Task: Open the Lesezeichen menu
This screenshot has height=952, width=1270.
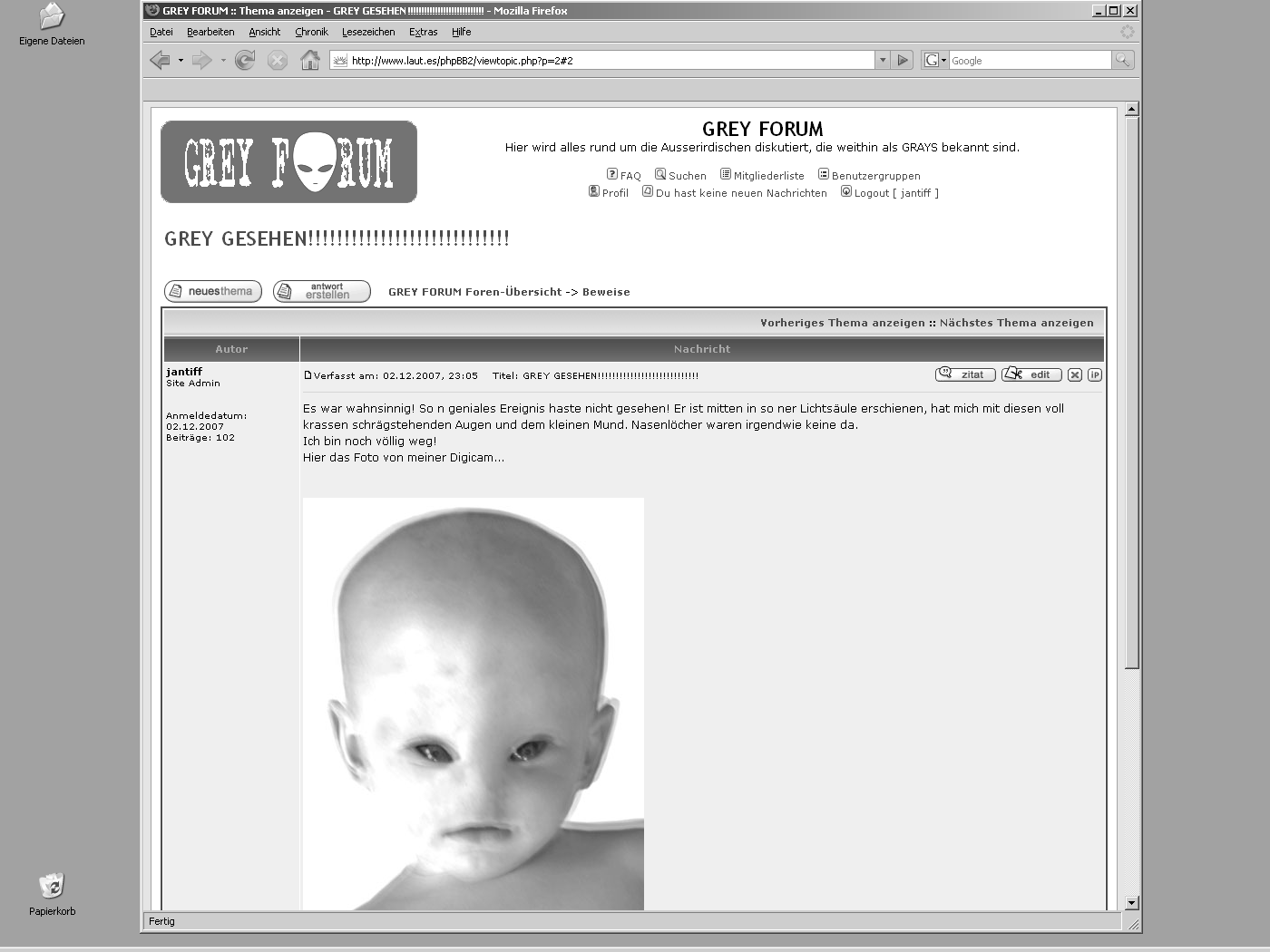Action: [x=368, y=32]
